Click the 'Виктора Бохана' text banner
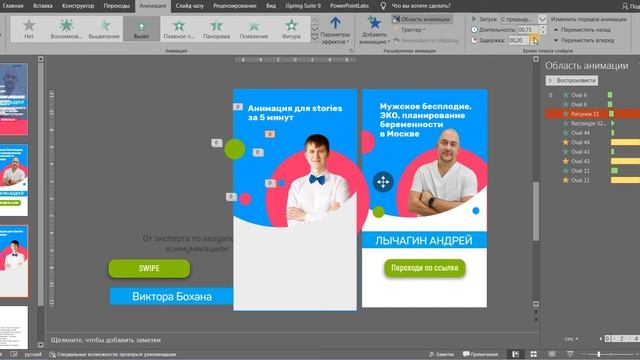Viewport: 640px width, 360px height. 171,296
